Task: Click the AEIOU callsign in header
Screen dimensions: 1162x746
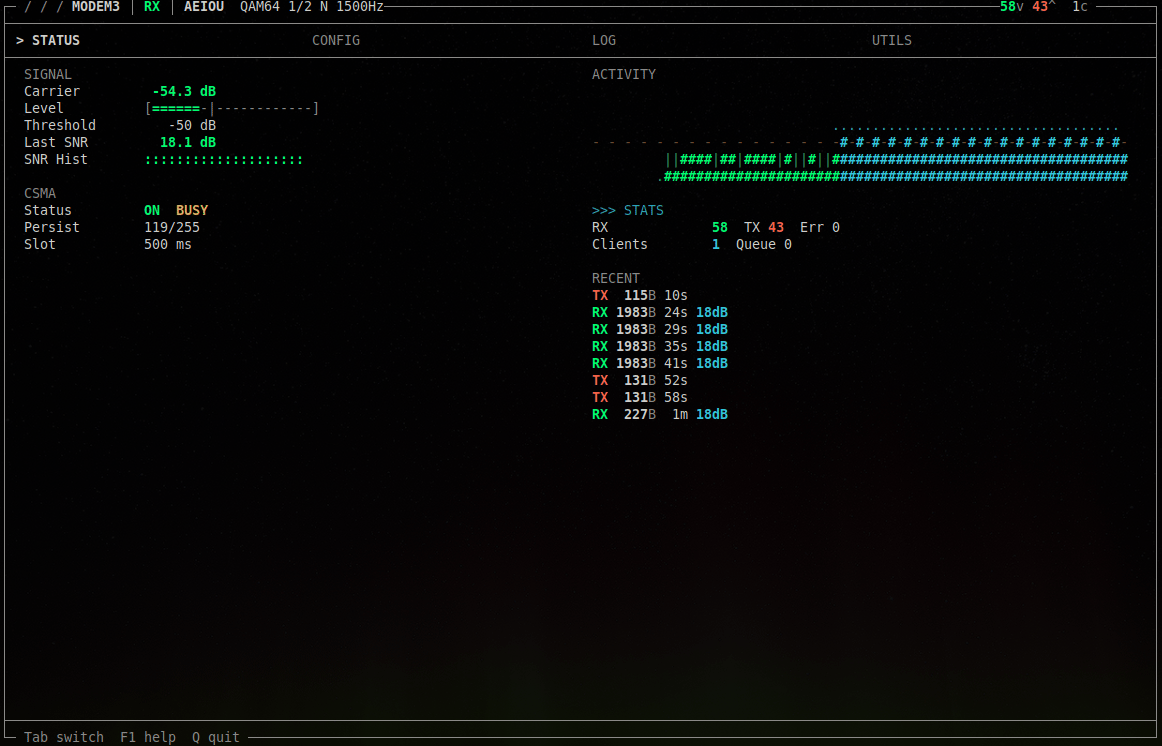Action: click(x=204, y=7)
